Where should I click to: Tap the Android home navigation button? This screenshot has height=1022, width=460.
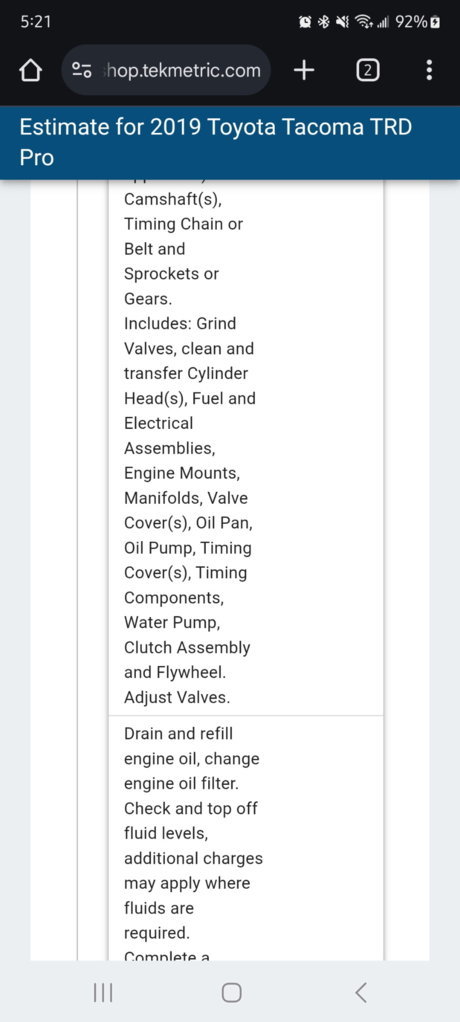tap(231, 993)
